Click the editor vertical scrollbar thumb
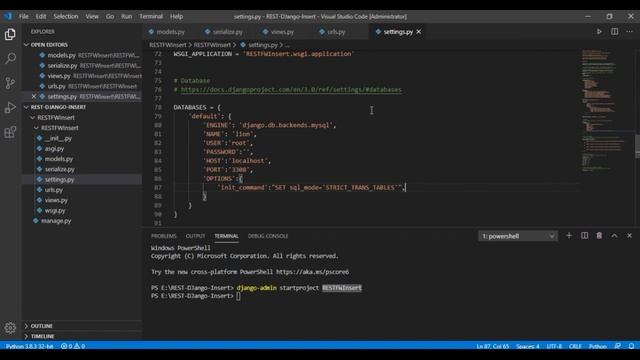 638,146
